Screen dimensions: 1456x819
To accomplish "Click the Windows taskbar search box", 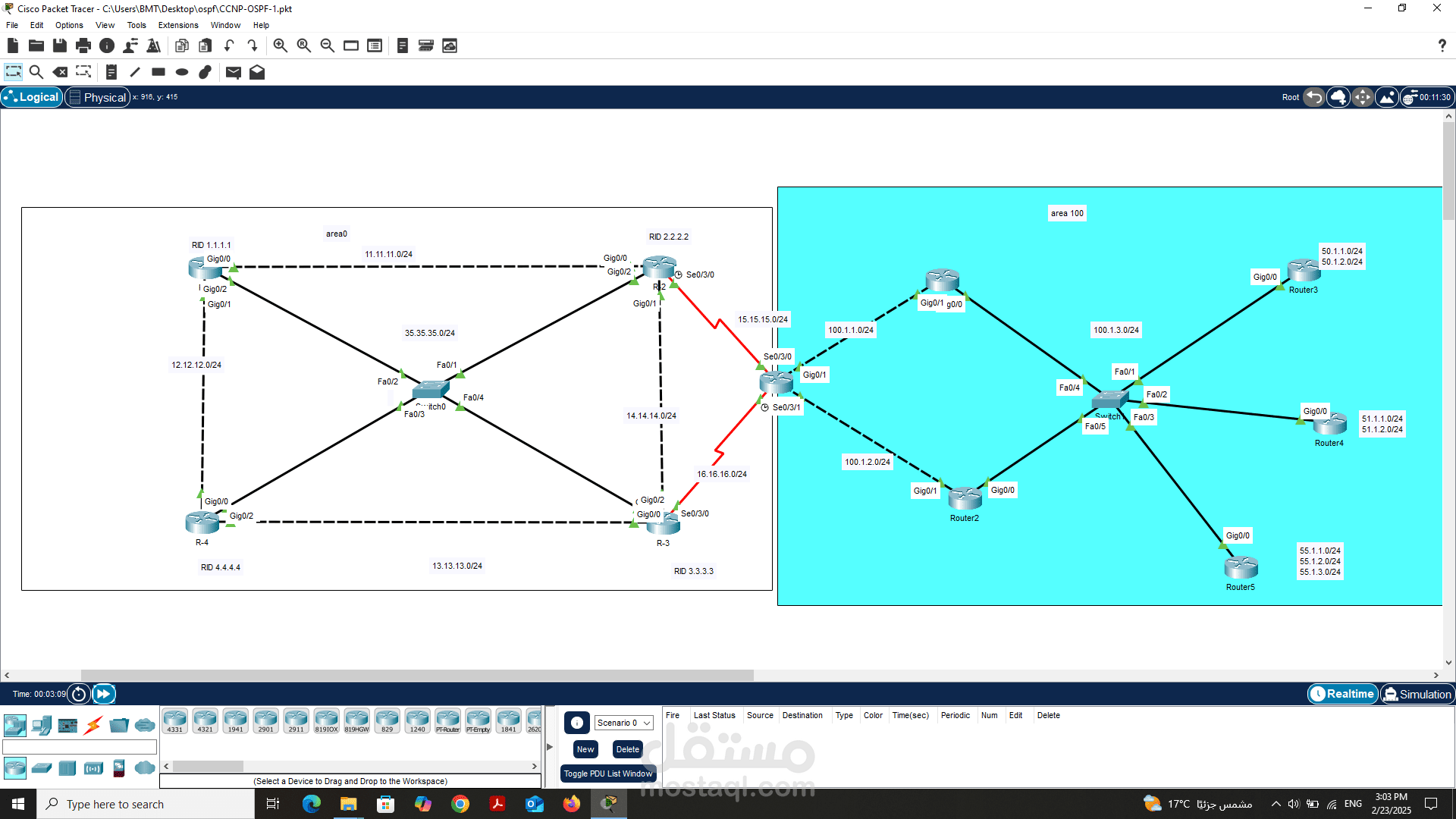I will pyautogui.click(x=146, y=804).
